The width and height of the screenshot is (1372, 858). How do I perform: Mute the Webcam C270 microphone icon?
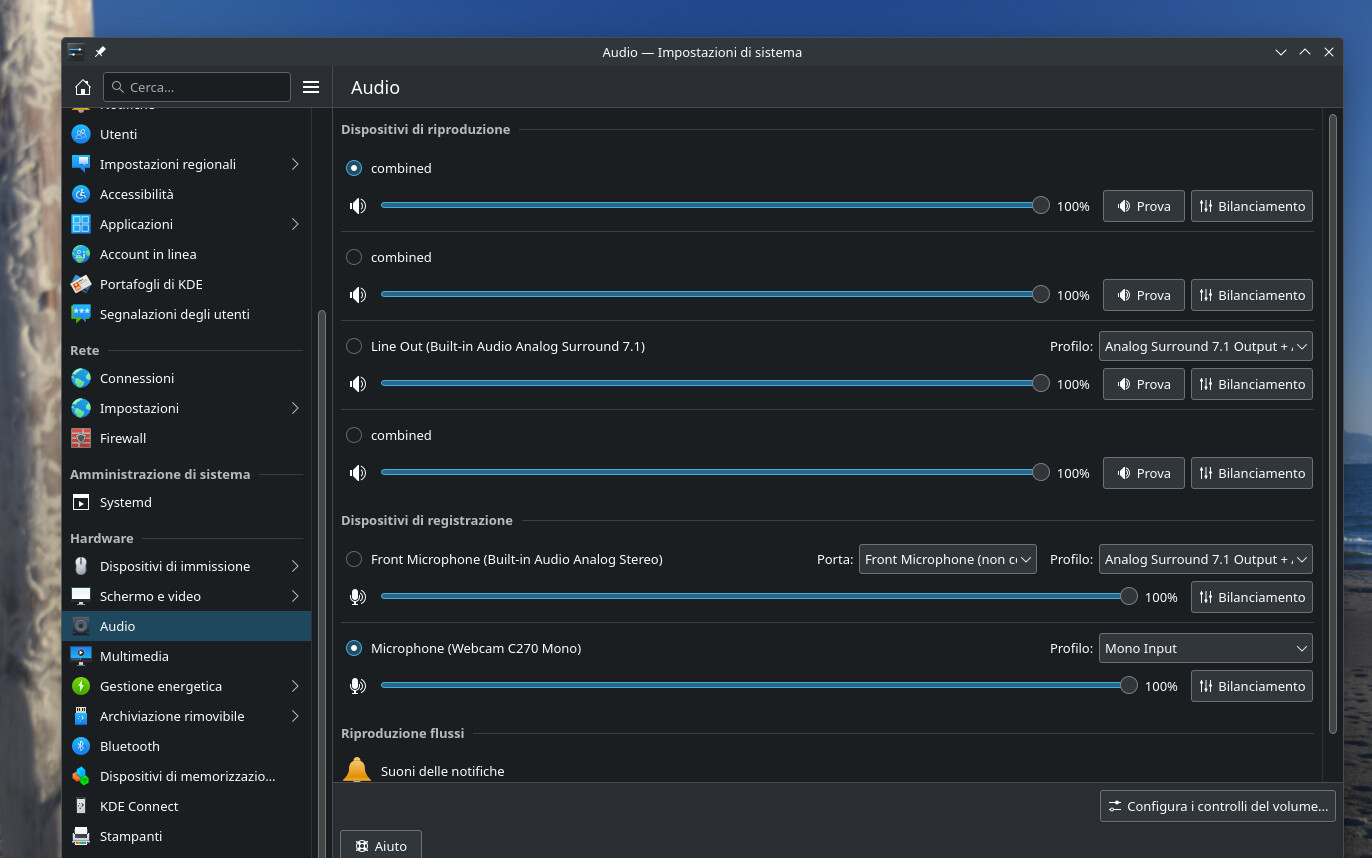coord(357,686)
